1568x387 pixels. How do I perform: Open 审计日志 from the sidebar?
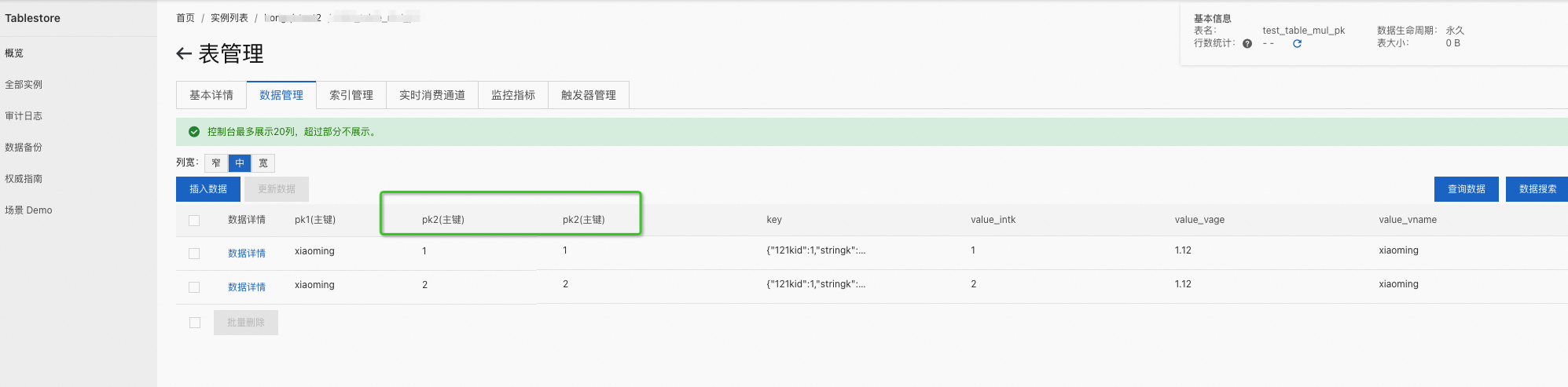pos(24,116)
